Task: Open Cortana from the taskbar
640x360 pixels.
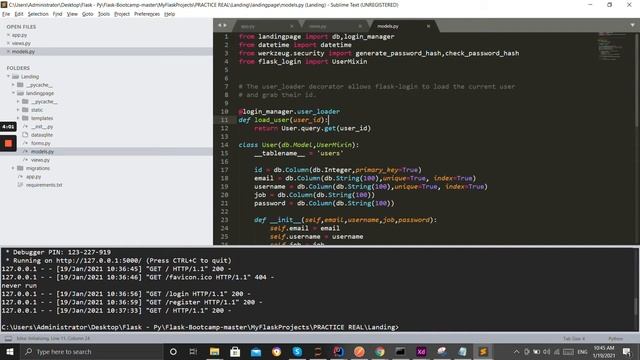Action: click(173, 351)
